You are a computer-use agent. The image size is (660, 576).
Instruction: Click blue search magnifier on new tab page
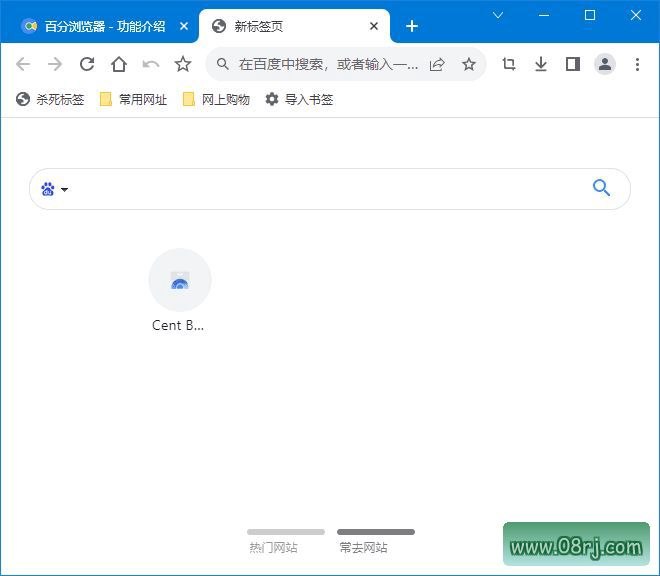coord(601,188)
